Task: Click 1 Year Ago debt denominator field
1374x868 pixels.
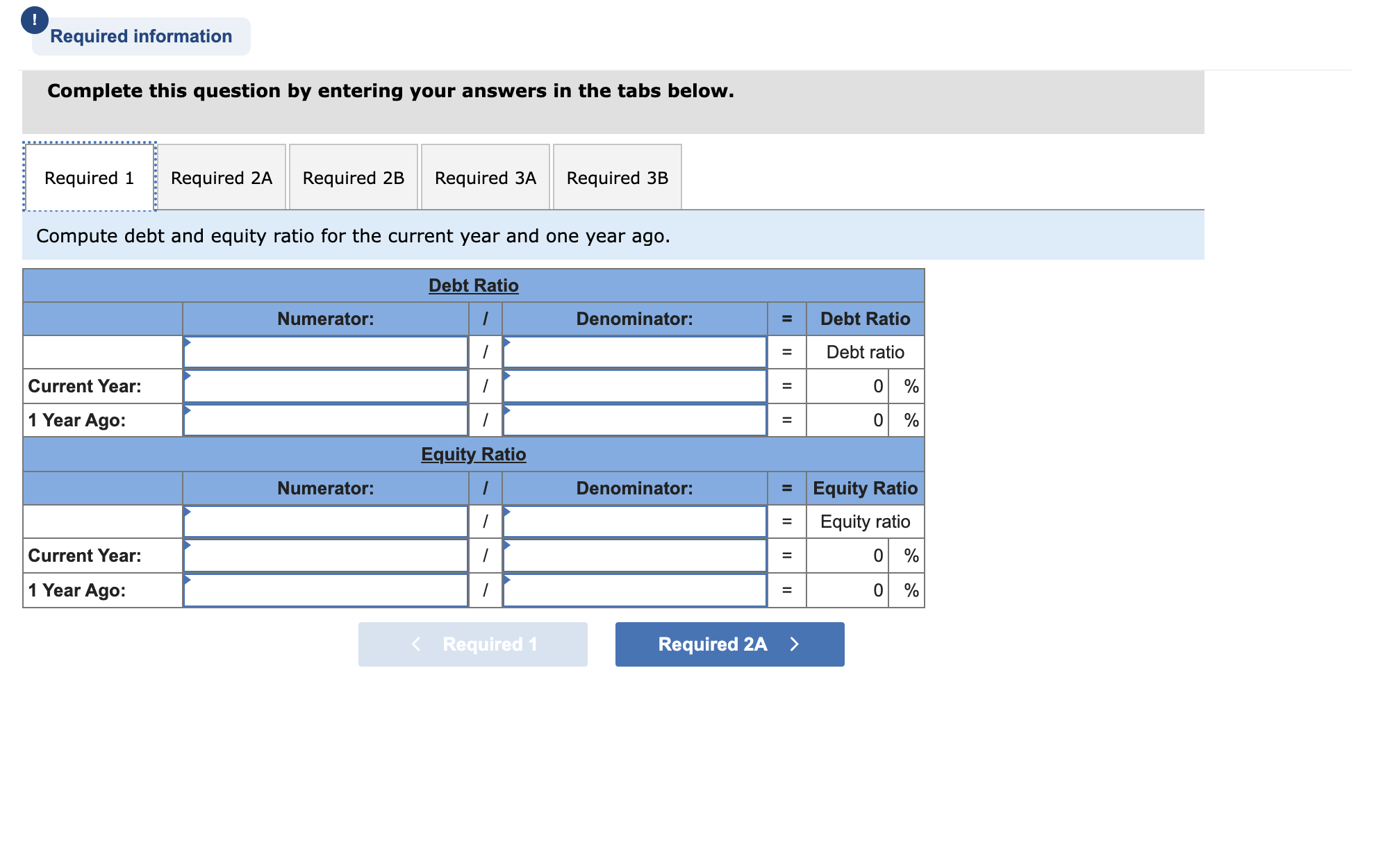Action: pyautogui.click(x=634, y=421)
